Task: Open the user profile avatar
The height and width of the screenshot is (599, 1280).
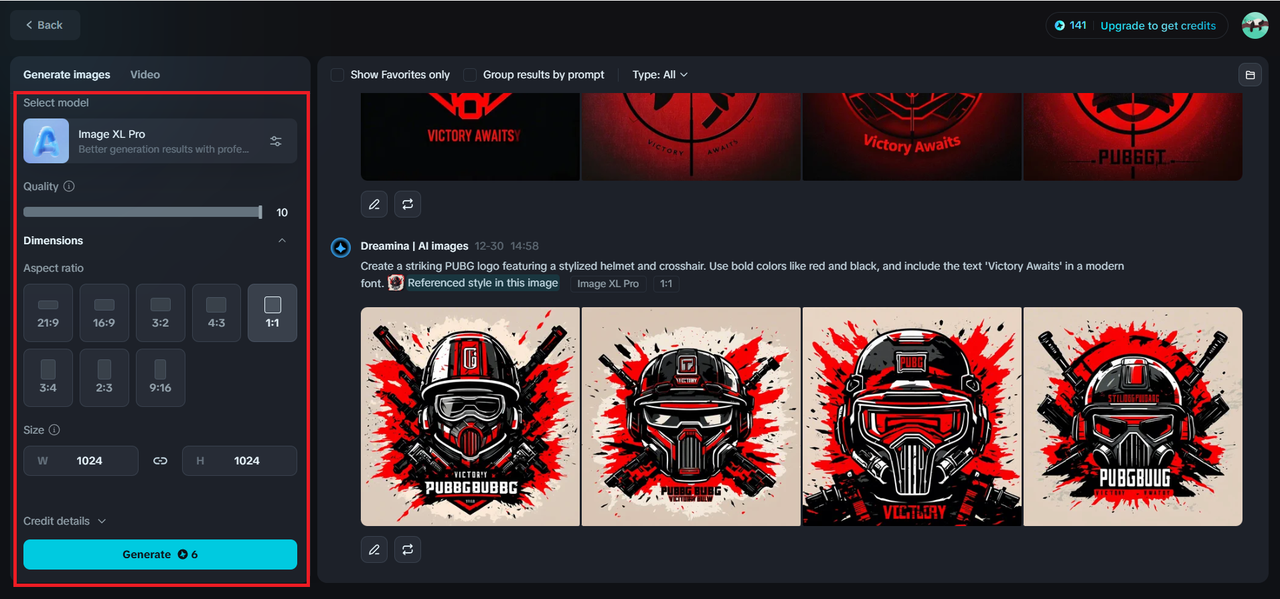Action: click(x=1254, y=25)
